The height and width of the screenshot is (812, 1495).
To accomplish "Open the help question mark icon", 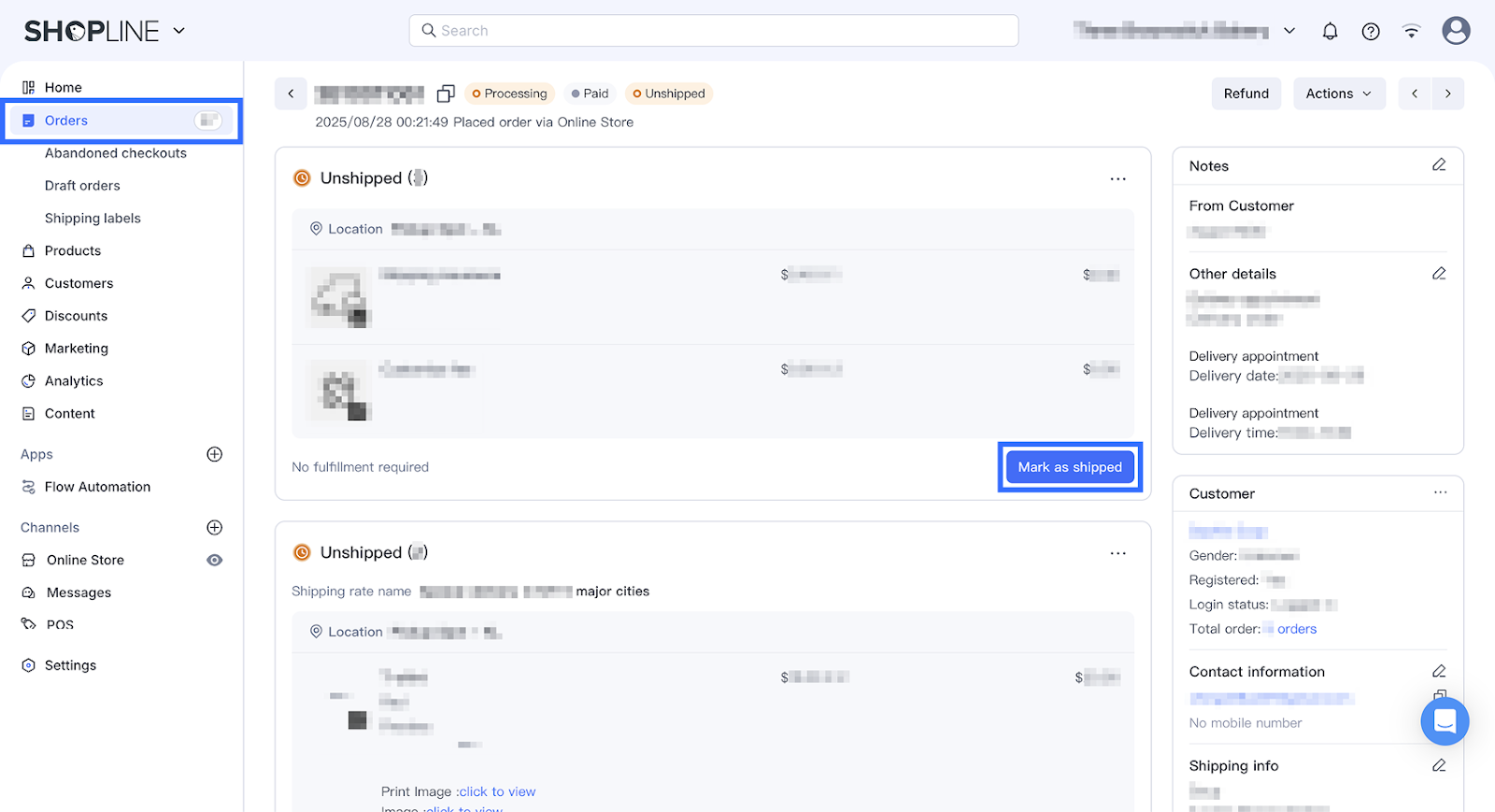I will (1371, 31).
